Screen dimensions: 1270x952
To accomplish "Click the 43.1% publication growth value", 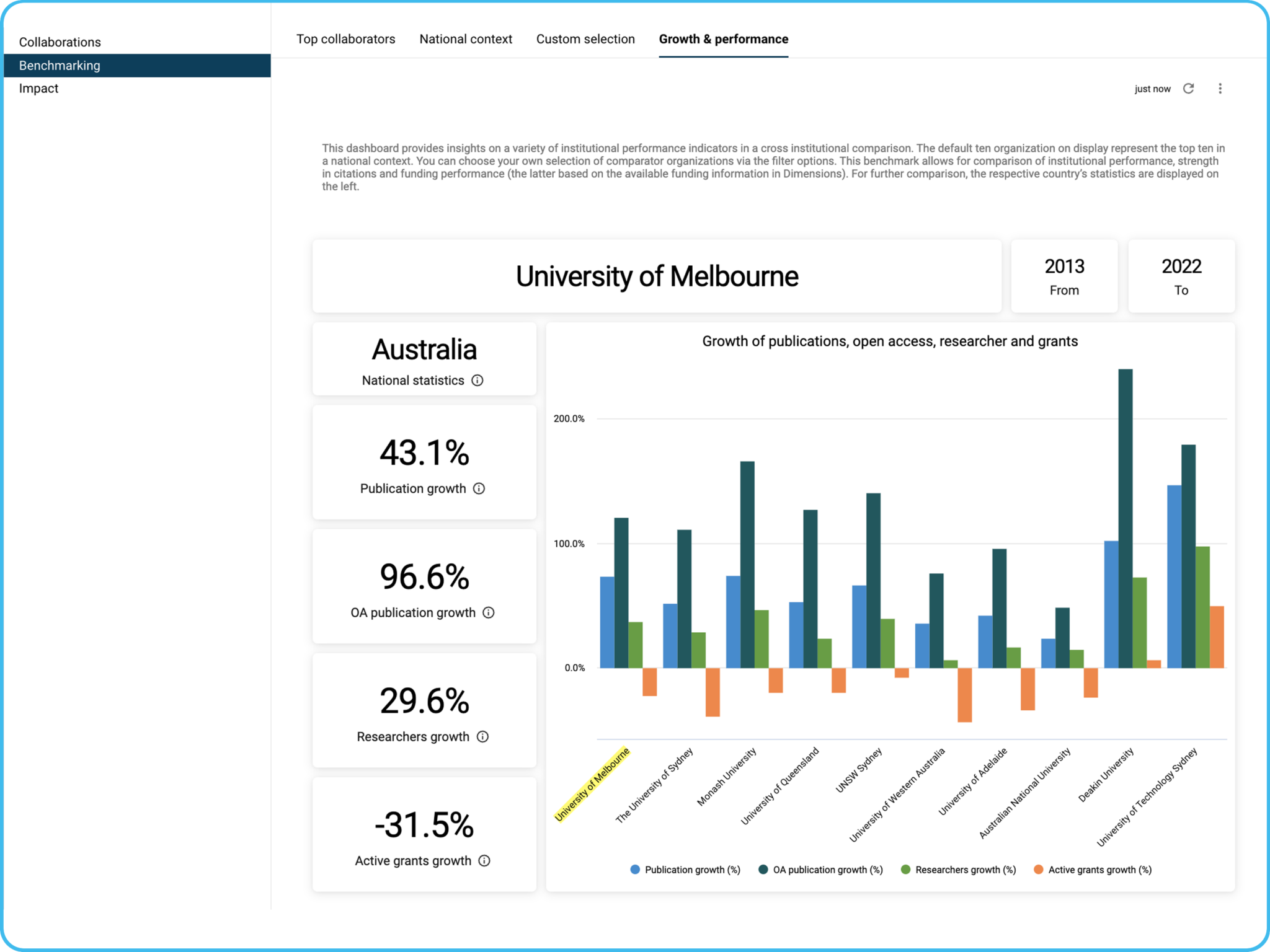I will (424, 452).
